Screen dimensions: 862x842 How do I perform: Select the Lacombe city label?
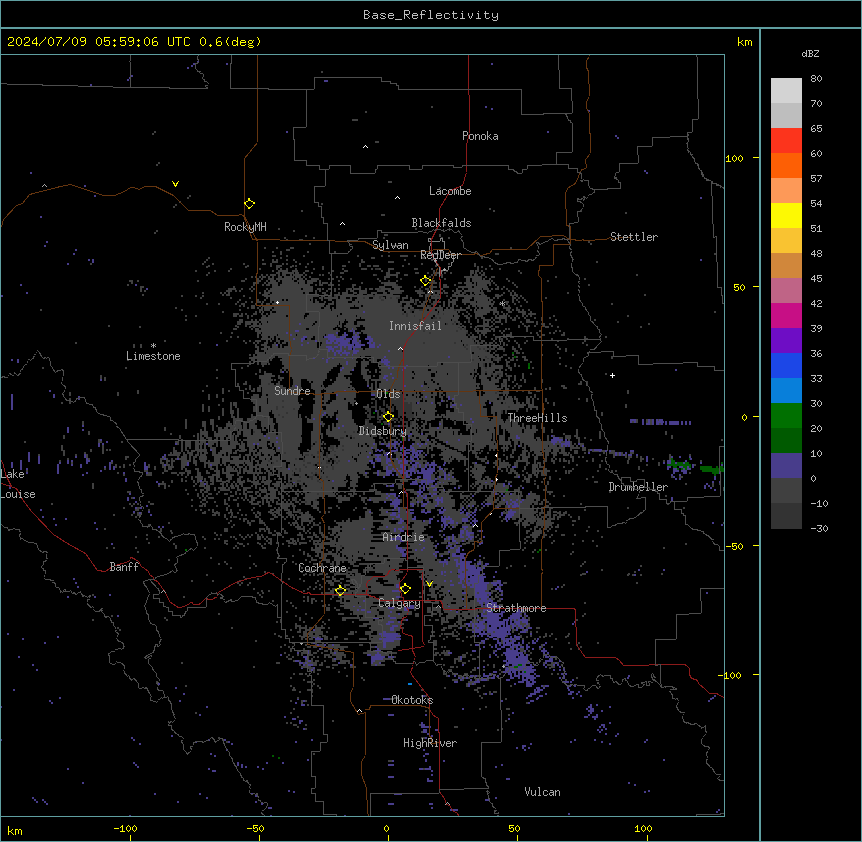[450, 191]
